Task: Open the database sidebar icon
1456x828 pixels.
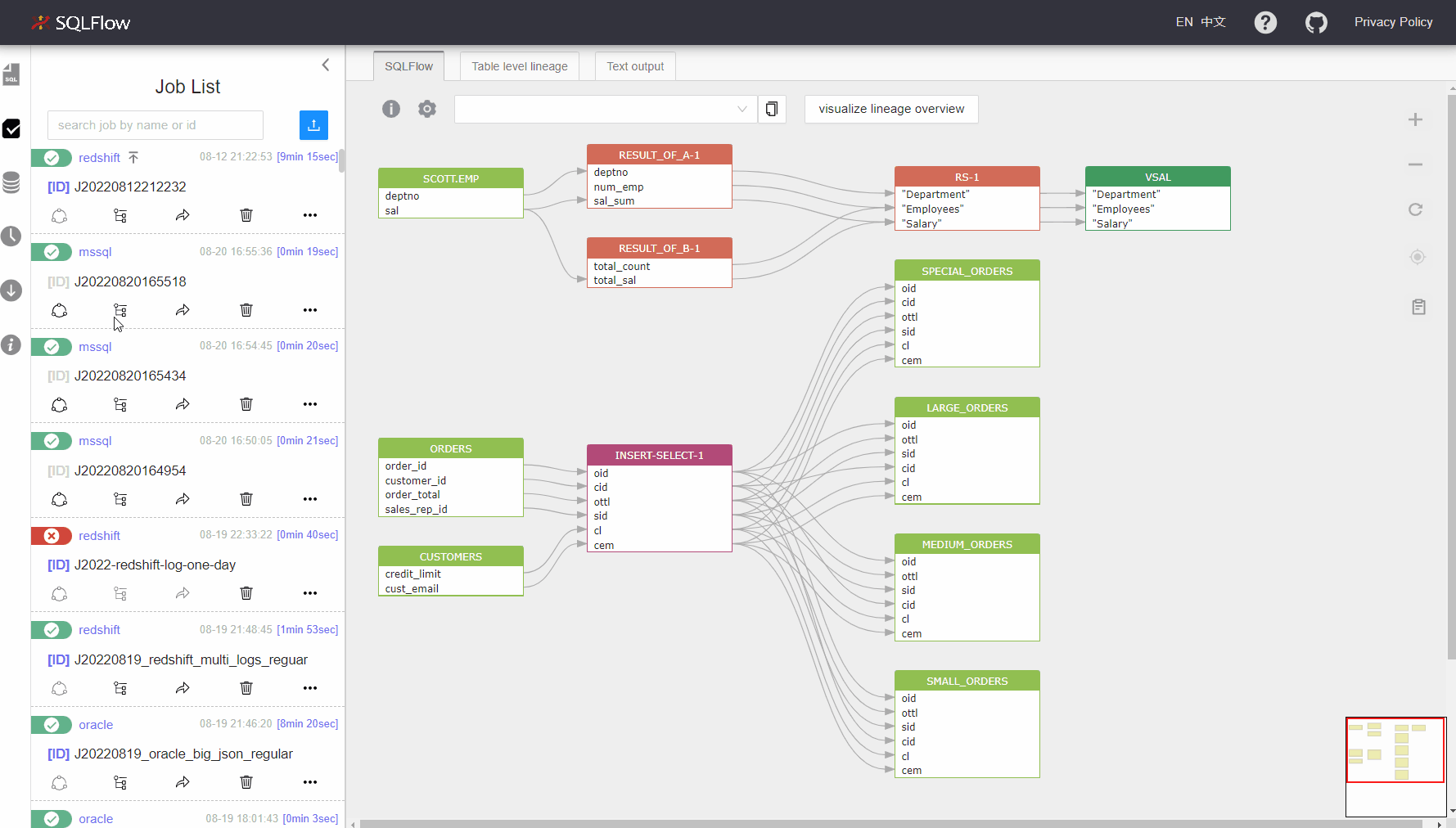Action: [11, 182]
